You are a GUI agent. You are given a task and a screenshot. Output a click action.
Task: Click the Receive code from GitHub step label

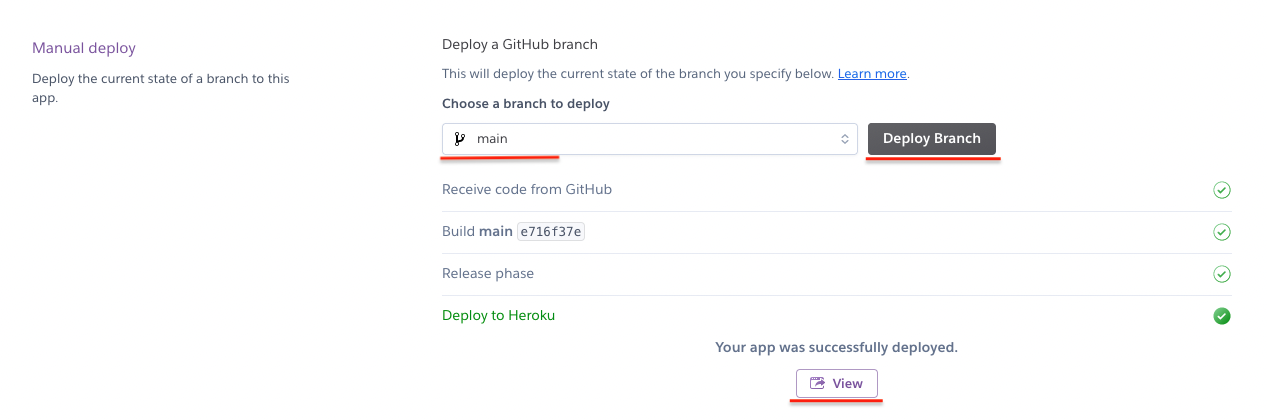pos(526,190)
